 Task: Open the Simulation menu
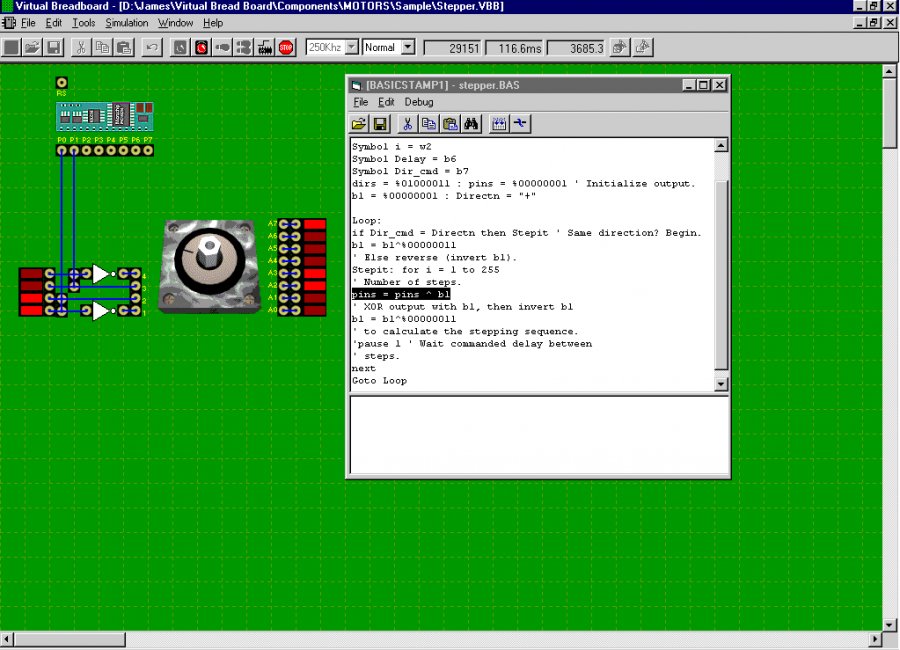coord(126,23)
